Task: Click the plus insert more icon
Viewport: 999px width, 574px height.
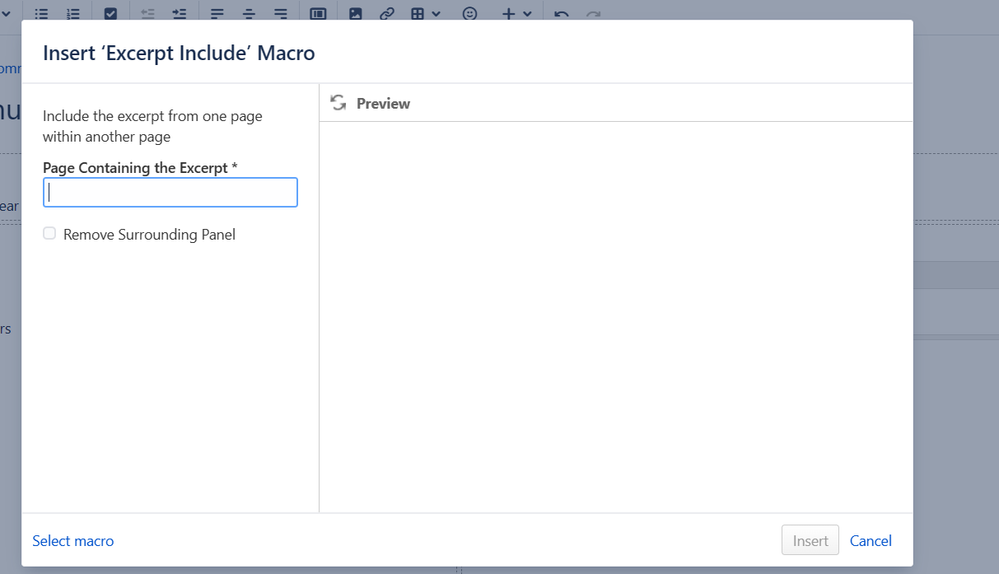Action: tap(508, 13)
